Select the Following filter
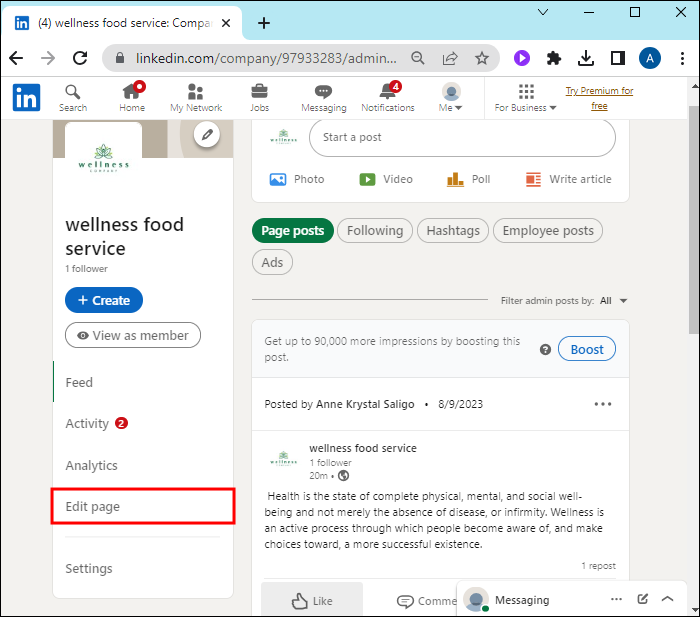Screen dimensions: 700x617 click(375, 231)
